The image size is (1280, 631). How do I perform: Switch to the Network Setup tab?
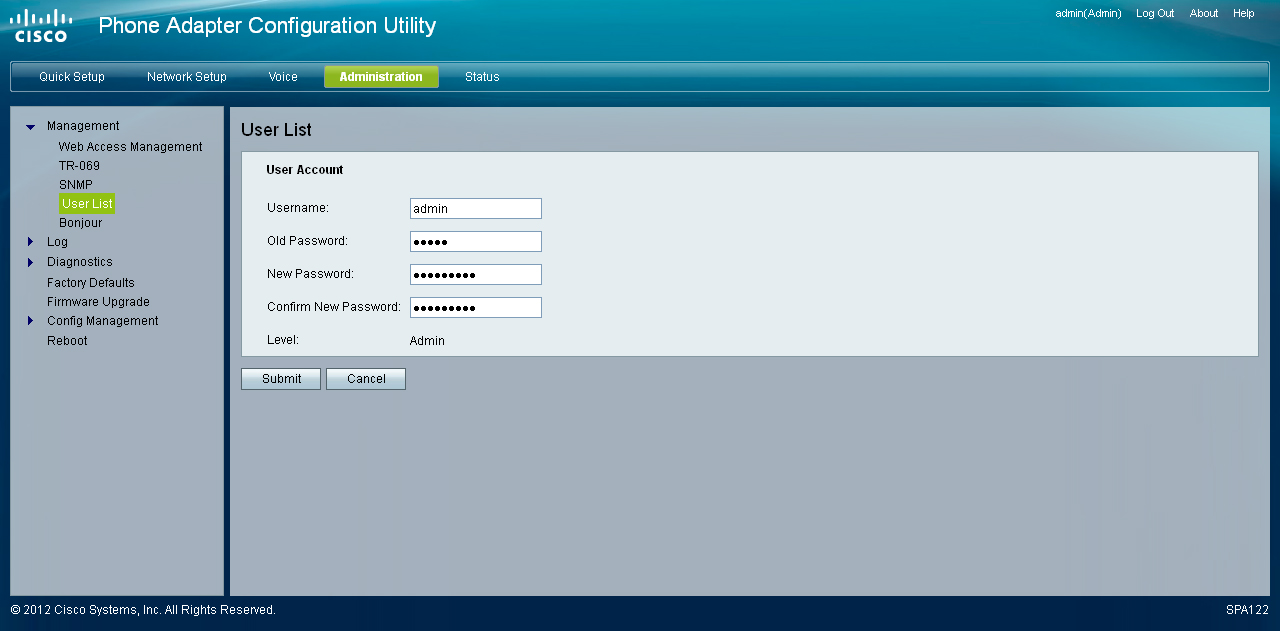[187, 77]
